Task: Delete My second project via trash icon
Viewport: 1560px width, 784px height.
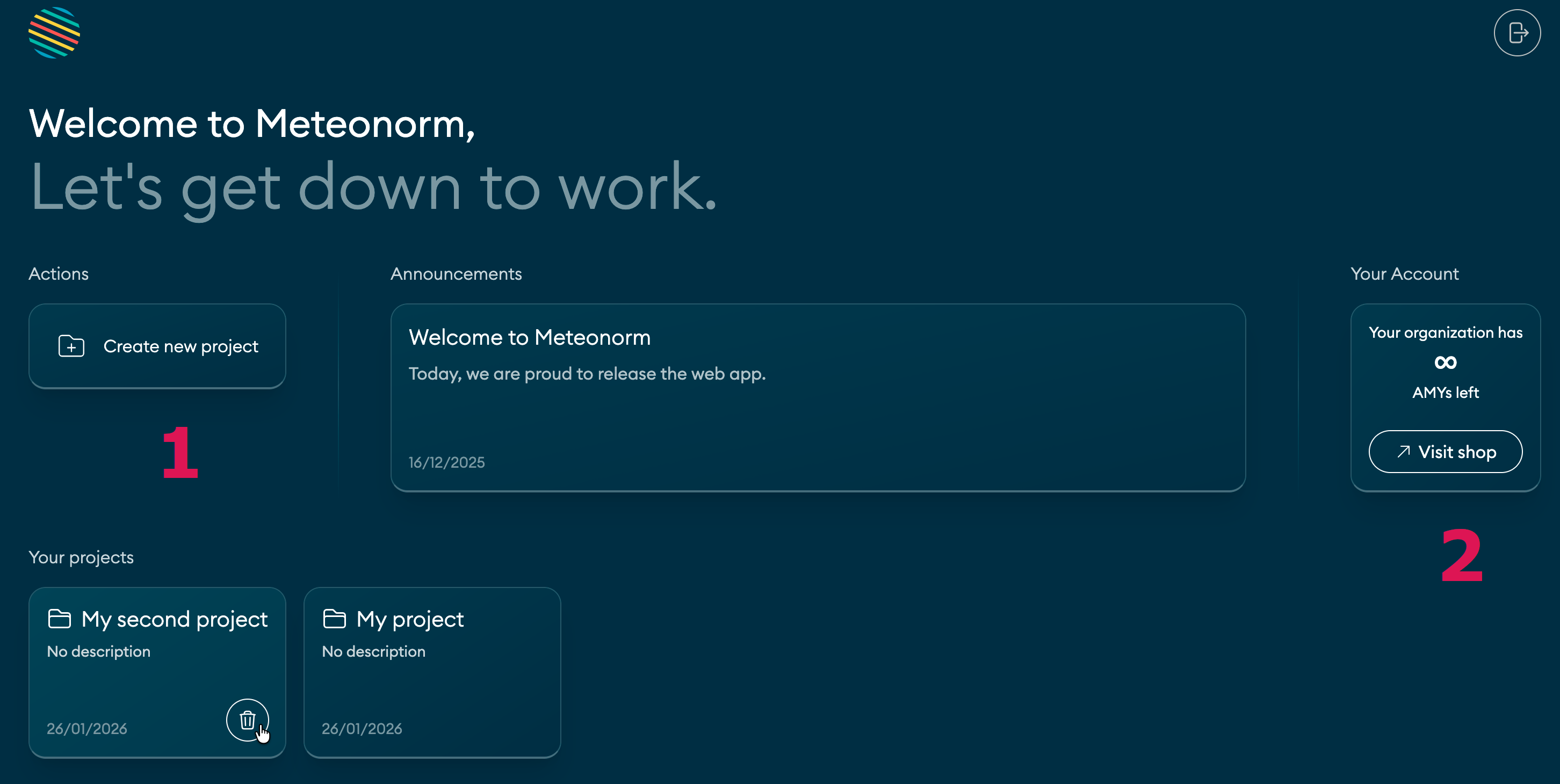Action: [247, 720]
